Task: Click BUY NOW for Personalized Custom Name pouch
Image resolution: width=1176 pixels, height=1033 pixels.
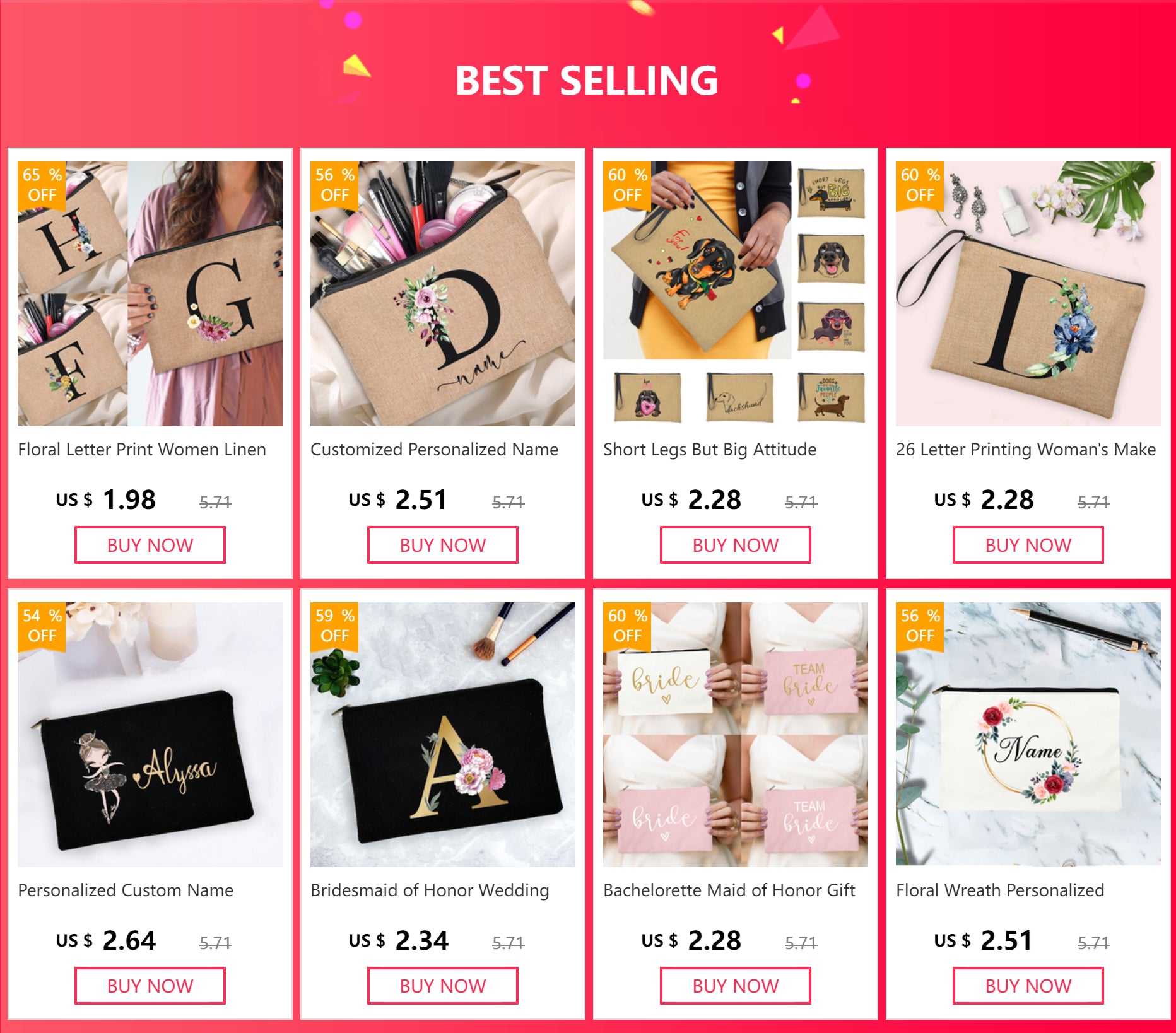Action: [x=150, y=986]
